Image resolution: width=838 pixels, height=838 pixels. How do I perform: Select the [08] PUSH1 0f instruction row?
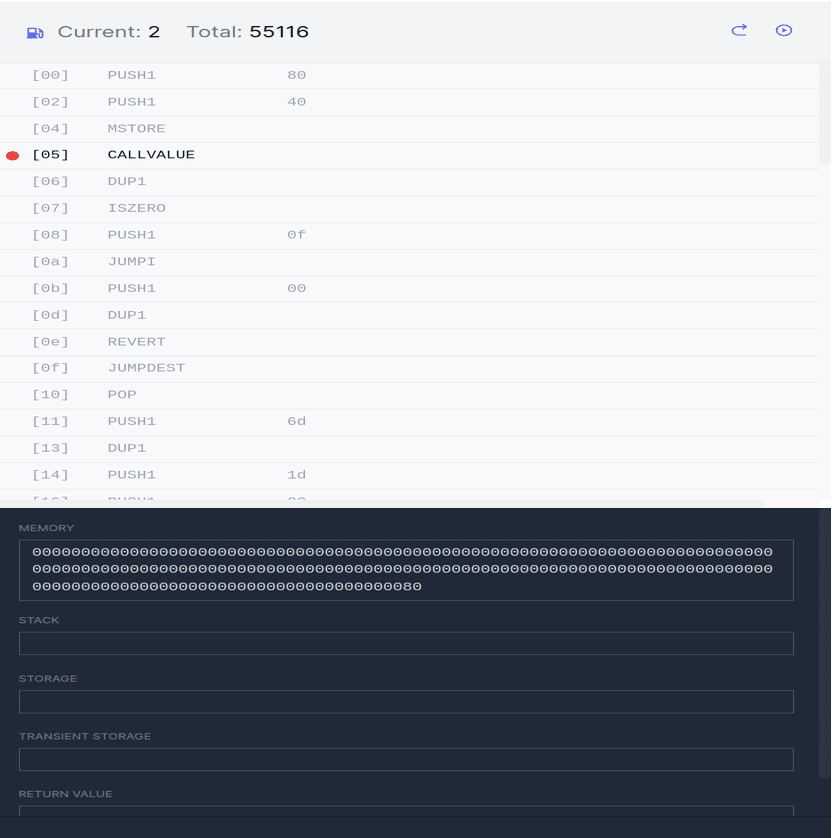pos(409,236)
